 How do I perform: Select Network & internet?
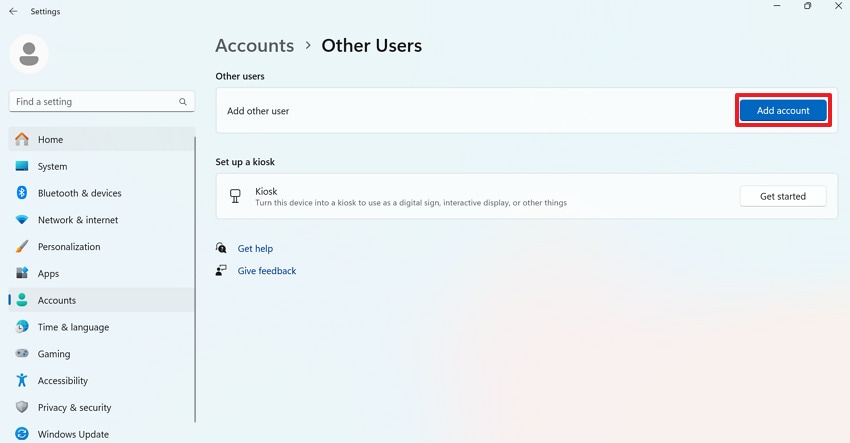coord(101,220)
